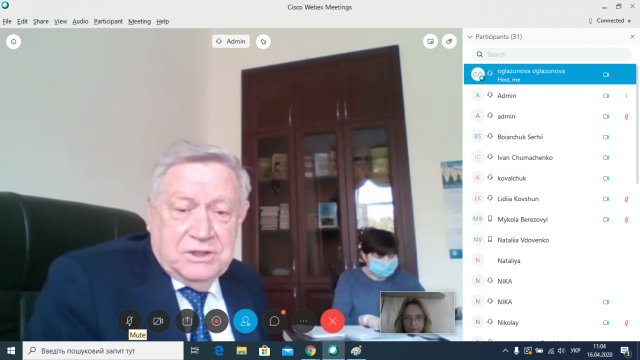Click muted mic icon for Nikolay
The width and height of the screenshot is (640, 360).
click(627, 323)
